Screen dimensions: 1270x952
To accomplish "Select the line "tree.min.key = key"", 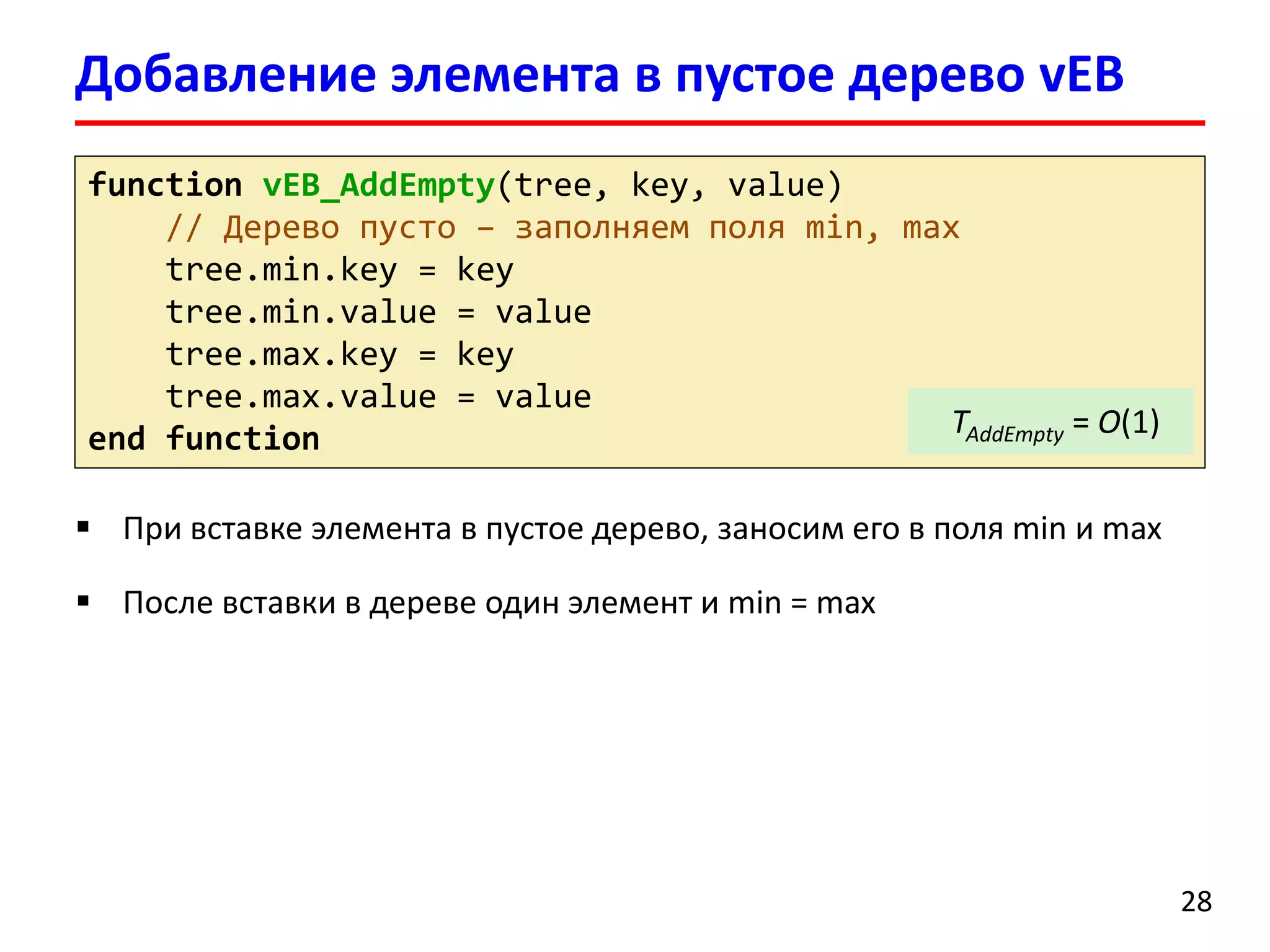I will [340, 270].
